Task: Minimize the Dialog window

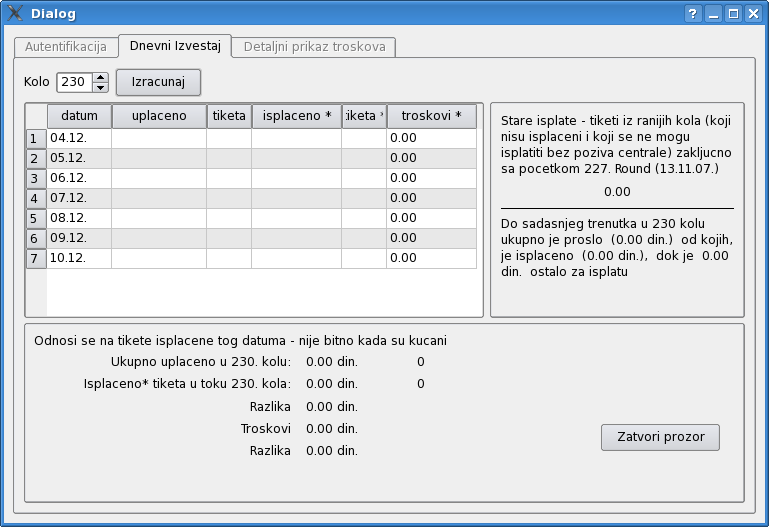Action: (713, 14)
